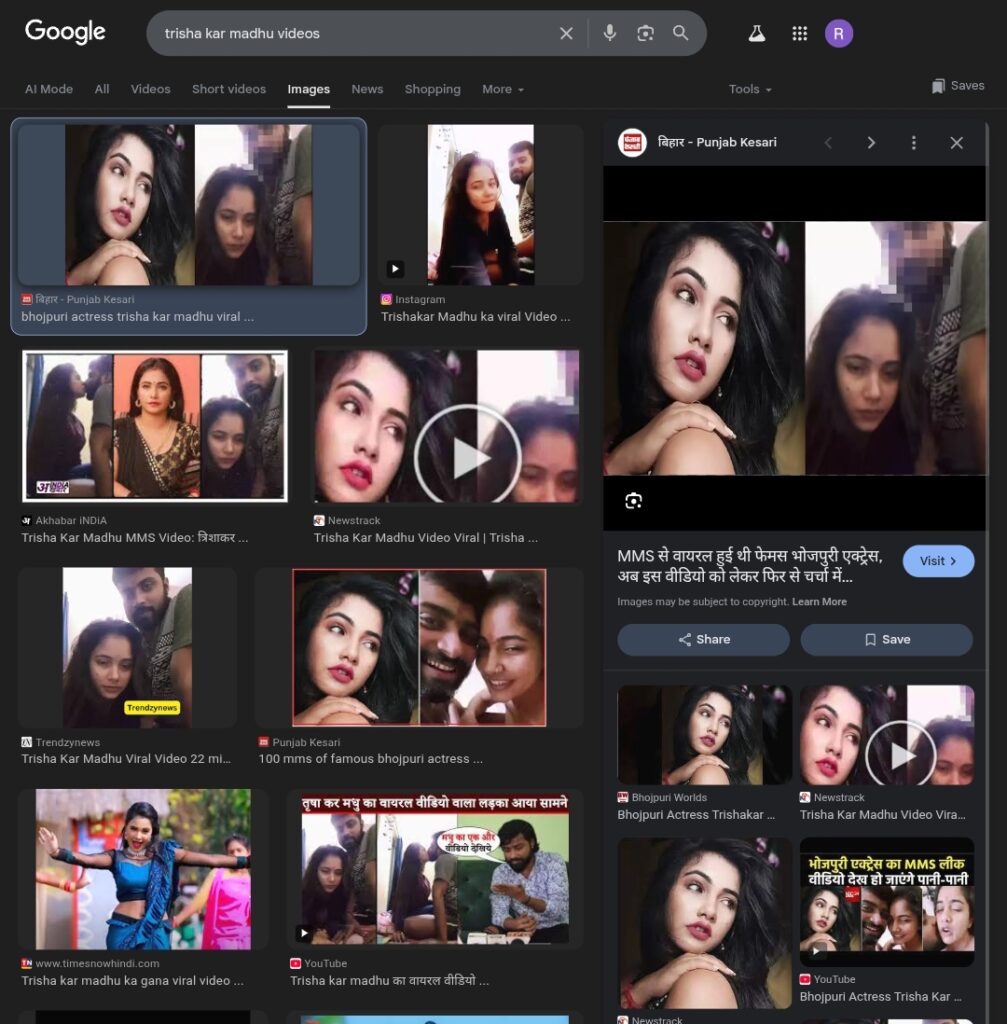Click into the search input field

coord(350,33)
